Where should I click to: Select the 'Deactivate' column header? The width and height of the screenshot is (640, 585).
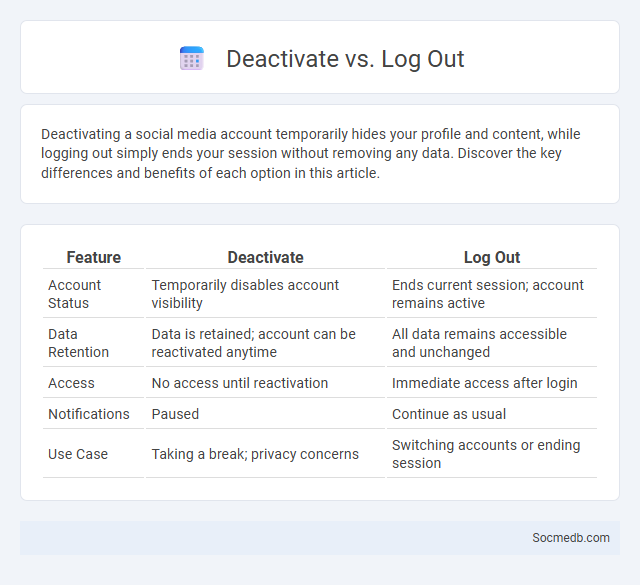click(x=265, y=257)
